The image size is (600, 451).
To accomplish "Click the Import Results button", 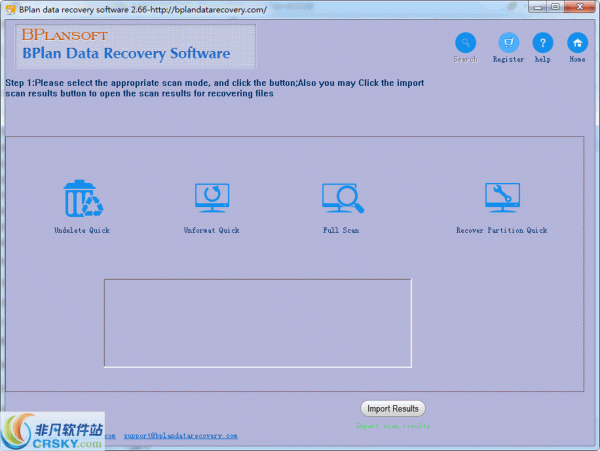I will point(393,409).
